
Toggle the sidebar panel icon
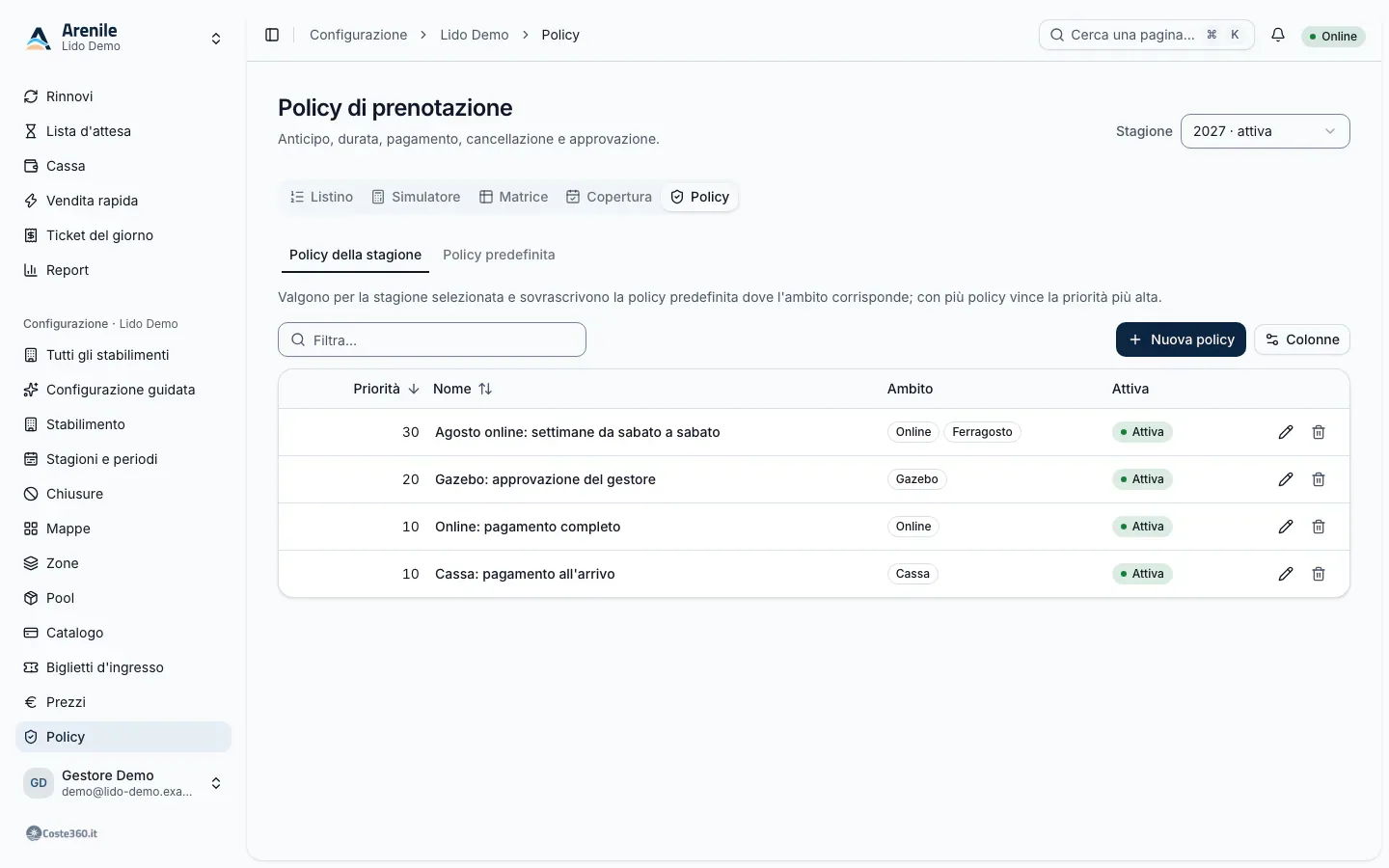click(x=272, y=35)
